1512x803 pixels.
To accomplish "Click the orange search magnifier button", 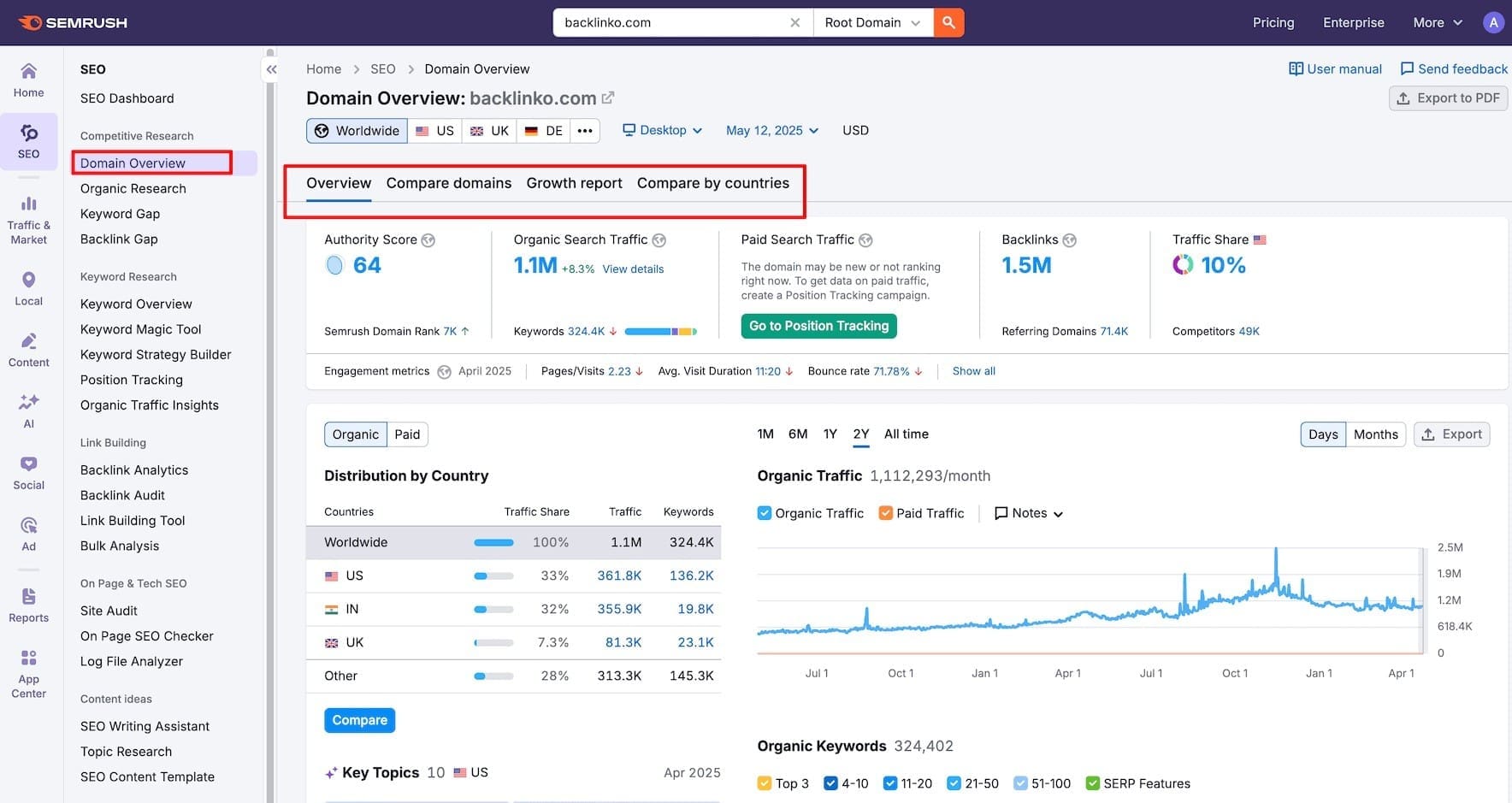I will pos(948,23).
